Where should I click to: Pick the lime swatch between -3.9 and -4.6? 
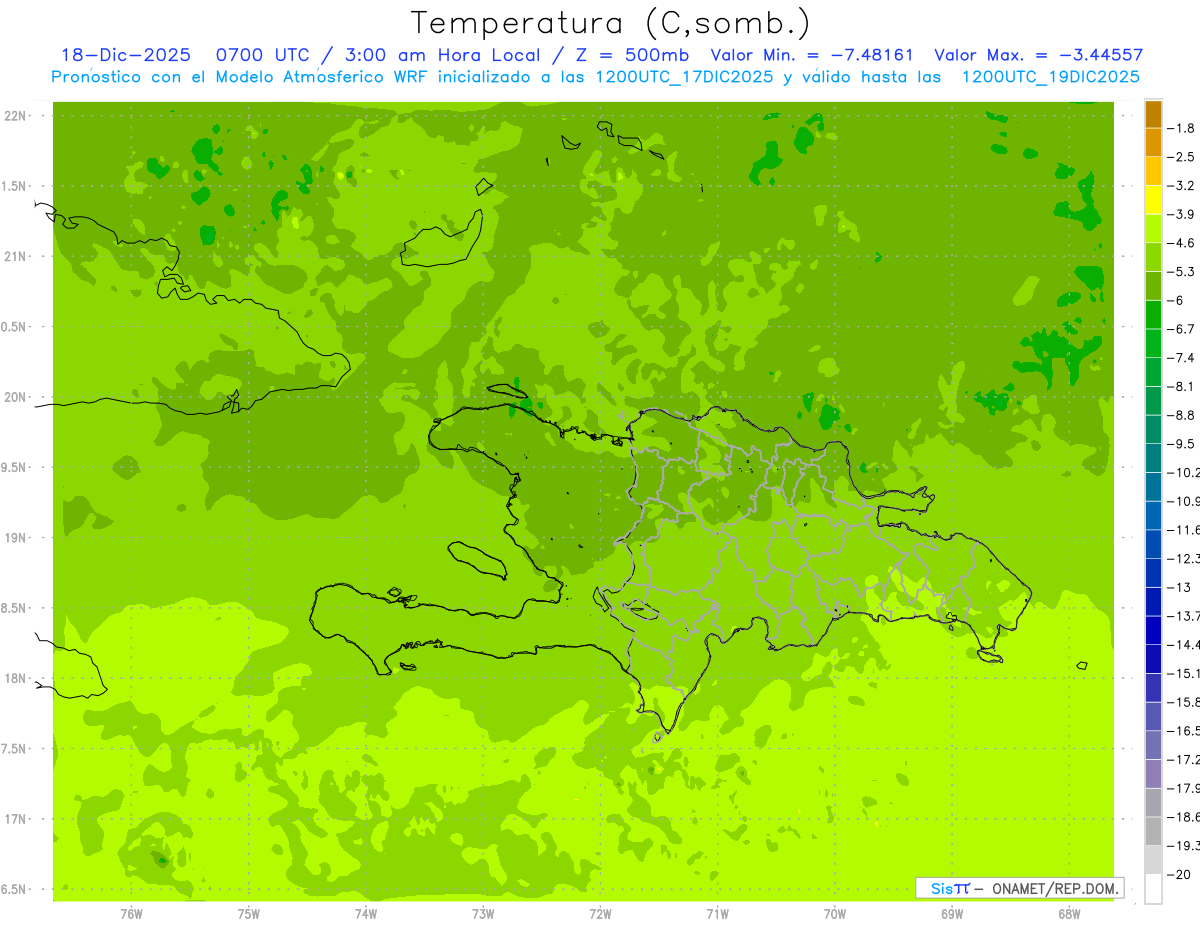[x=1153, y=229]
